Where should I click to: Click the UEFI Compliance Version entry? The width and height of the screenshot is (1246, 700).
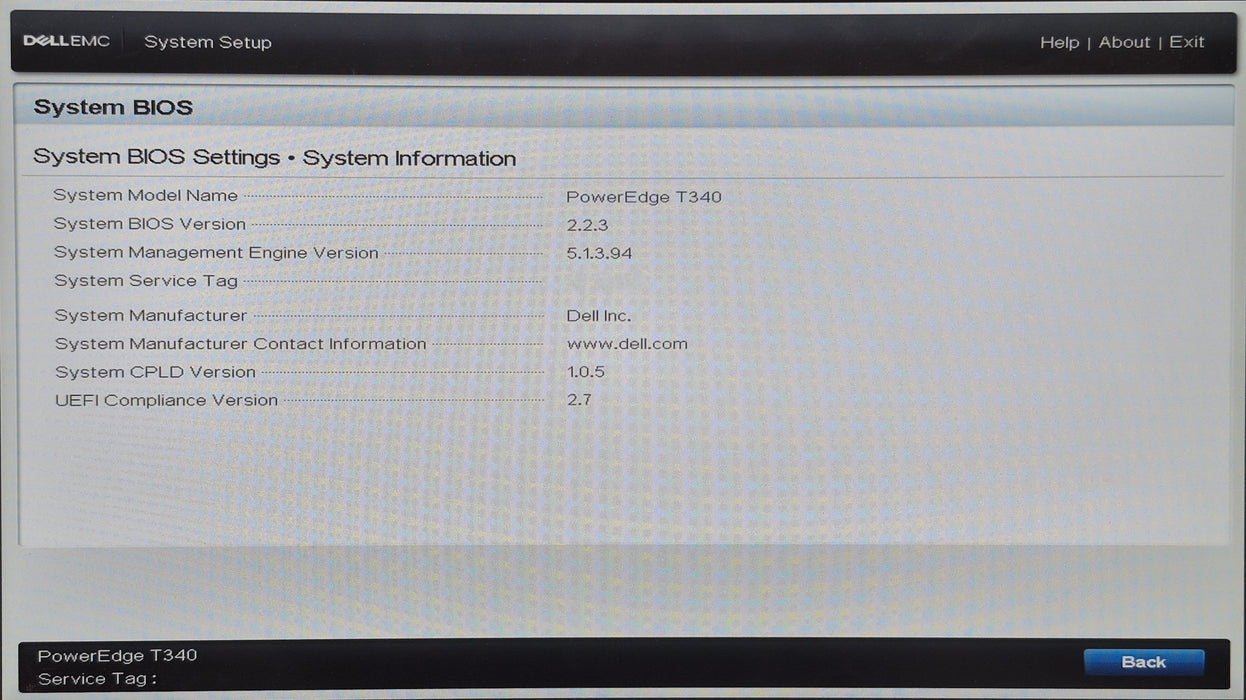[x=170, y=399]
